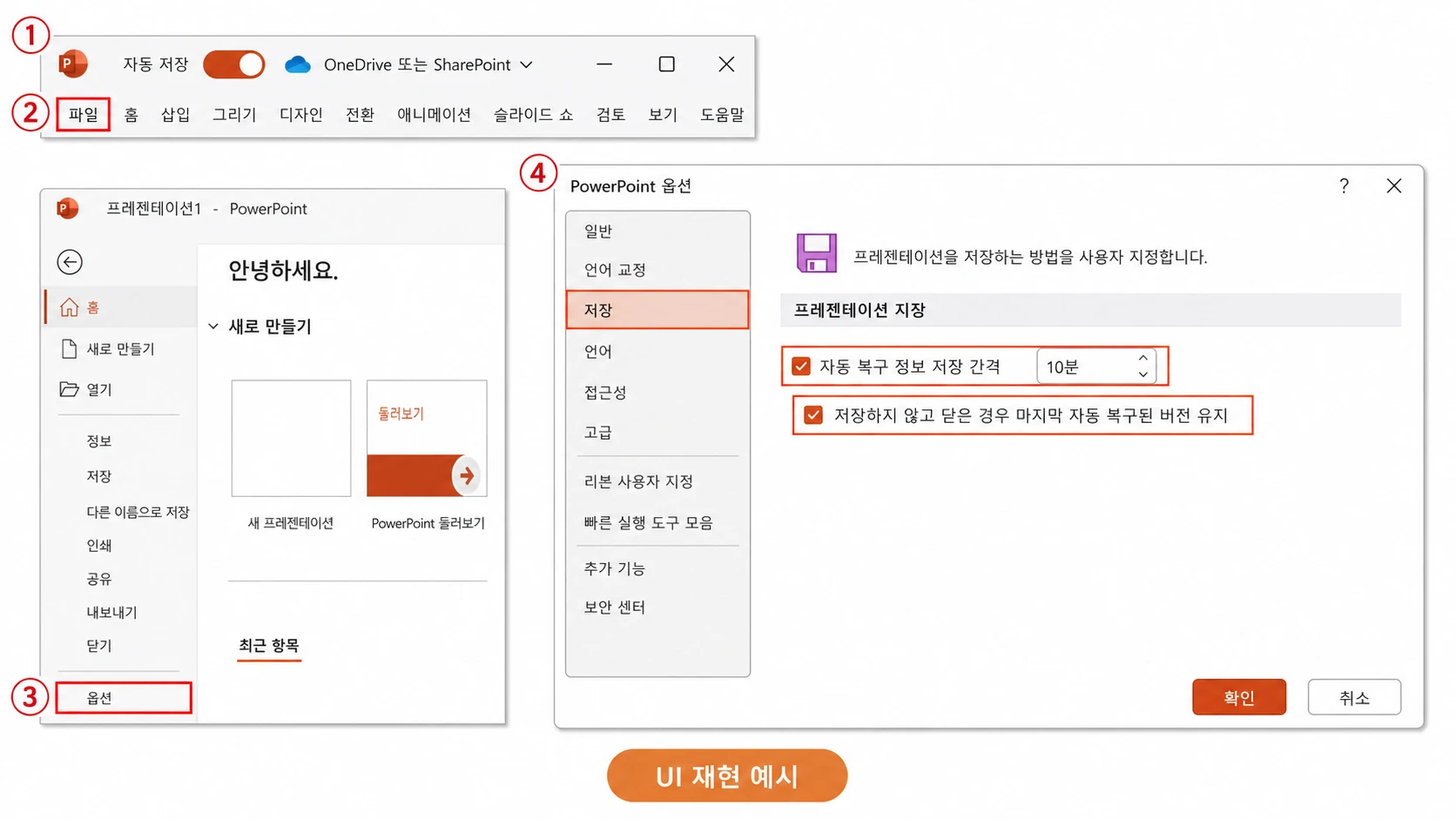
Task: Select the 저장 category in PowerPoint 옵션
Action: (x=657, y=310)
